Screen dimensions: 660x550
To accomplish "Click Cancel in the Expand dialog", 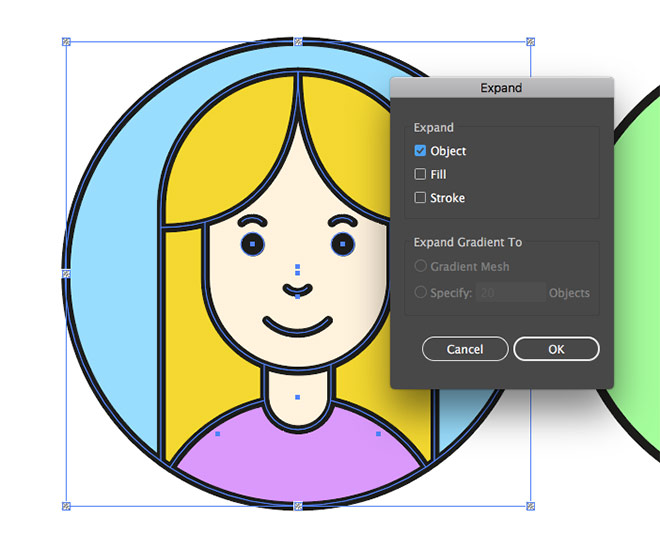I will pyautogui.click(x=465, y=349).
